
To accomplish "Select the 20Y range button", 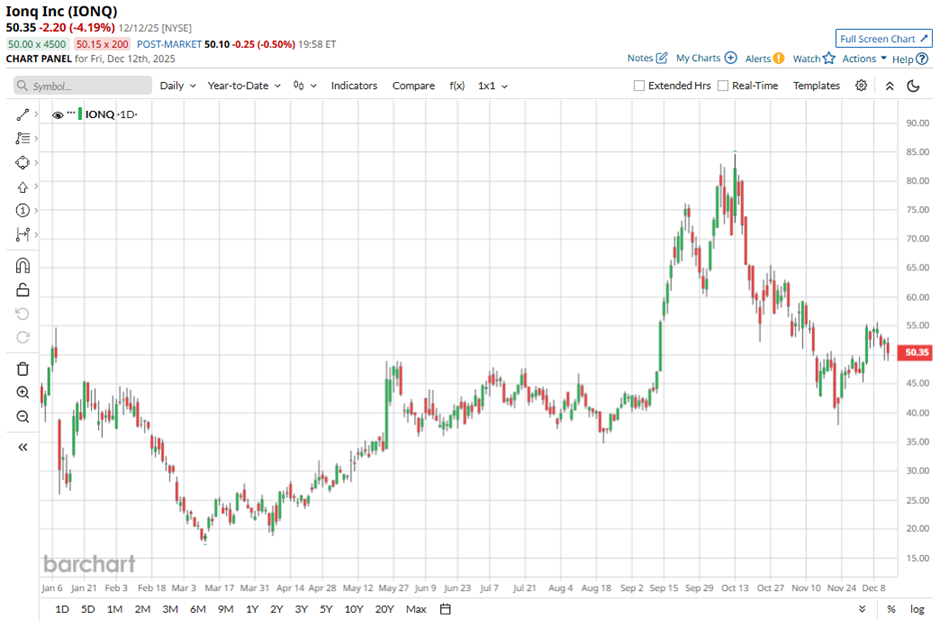I will (x=384, y=609).
